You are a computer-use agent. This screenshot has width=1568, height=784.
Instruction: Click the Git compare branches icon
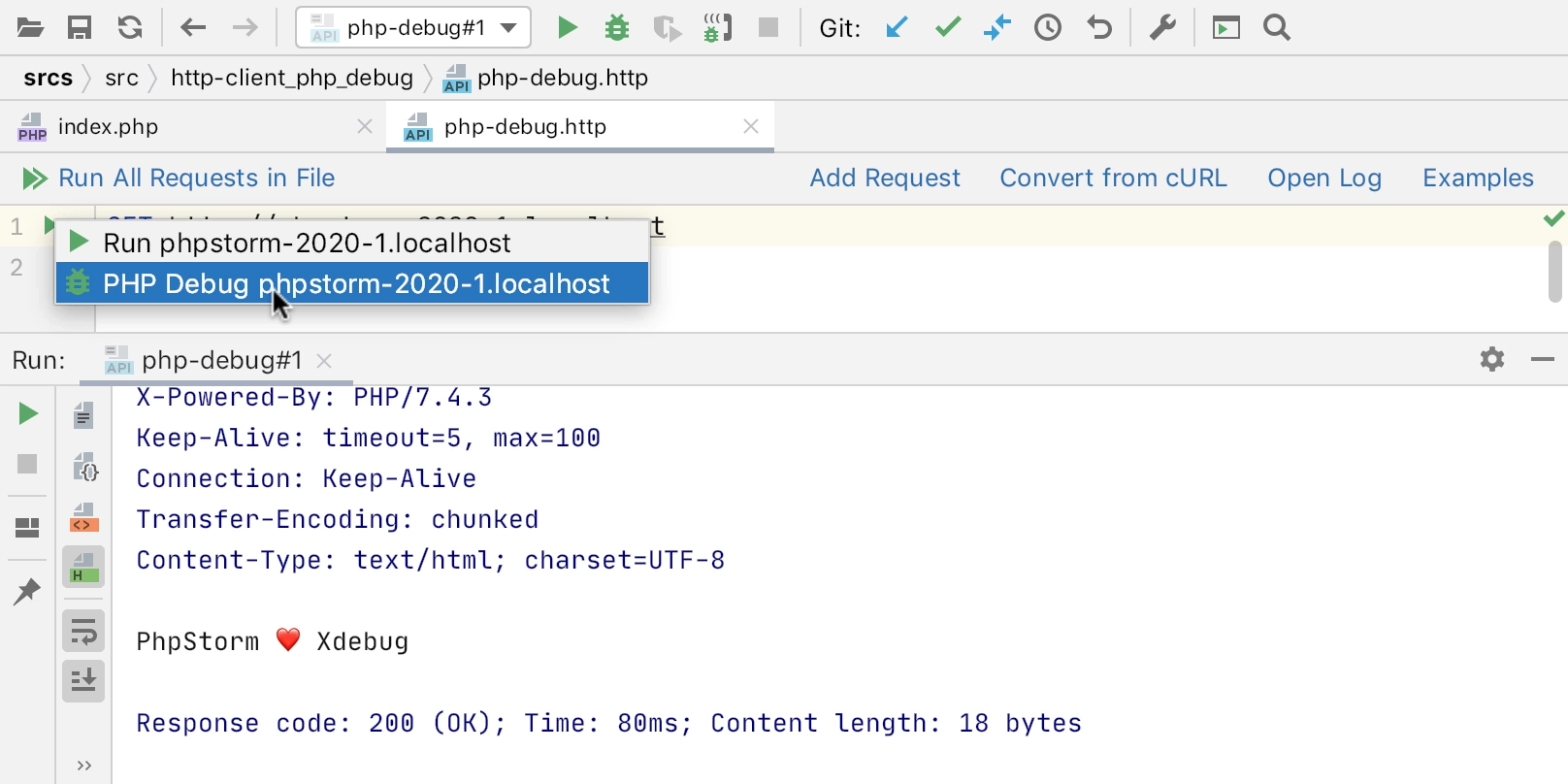[997, 28]
